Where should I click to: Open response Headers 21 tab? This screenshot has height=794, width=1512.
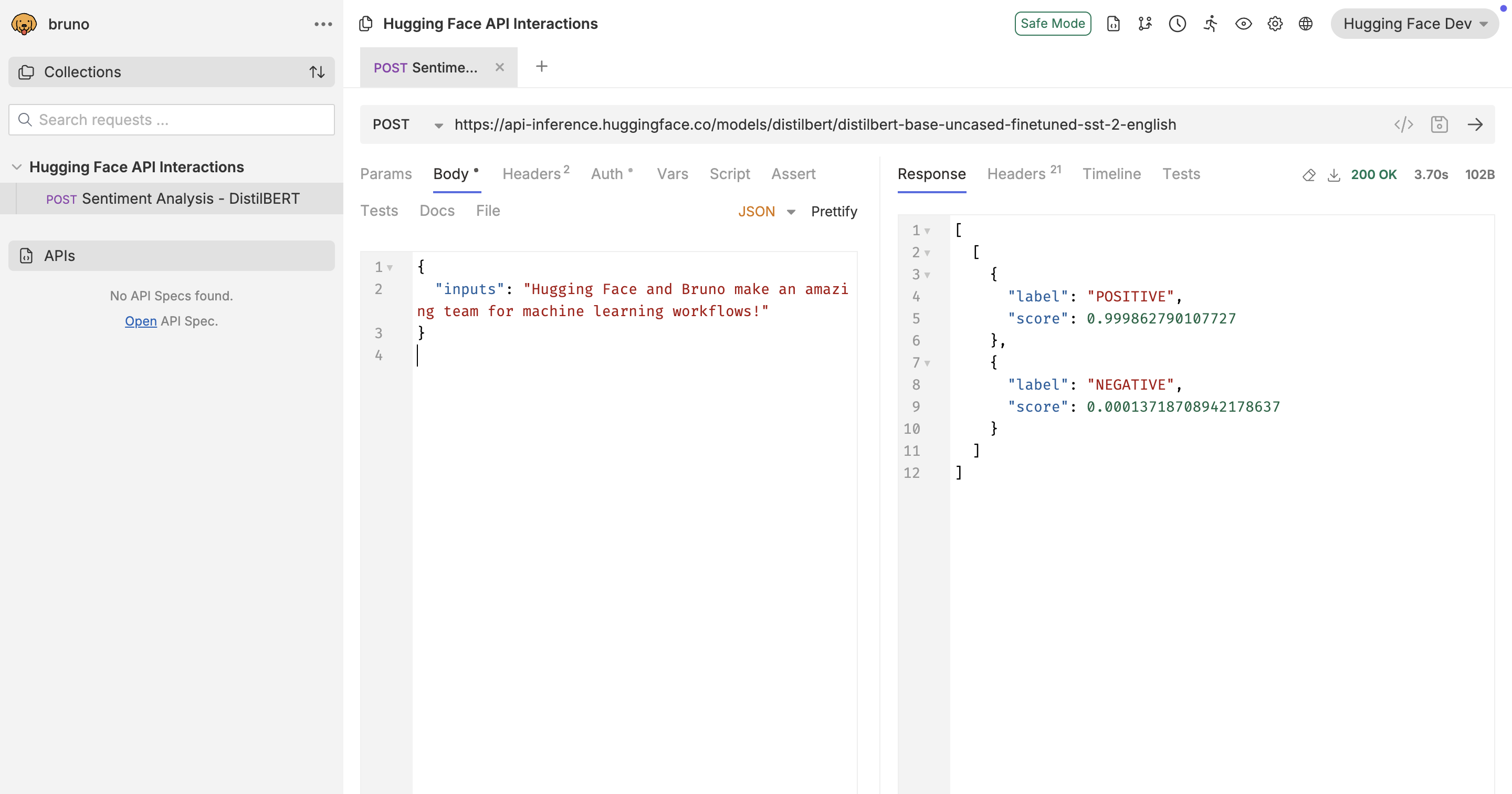coord(1024,174)
